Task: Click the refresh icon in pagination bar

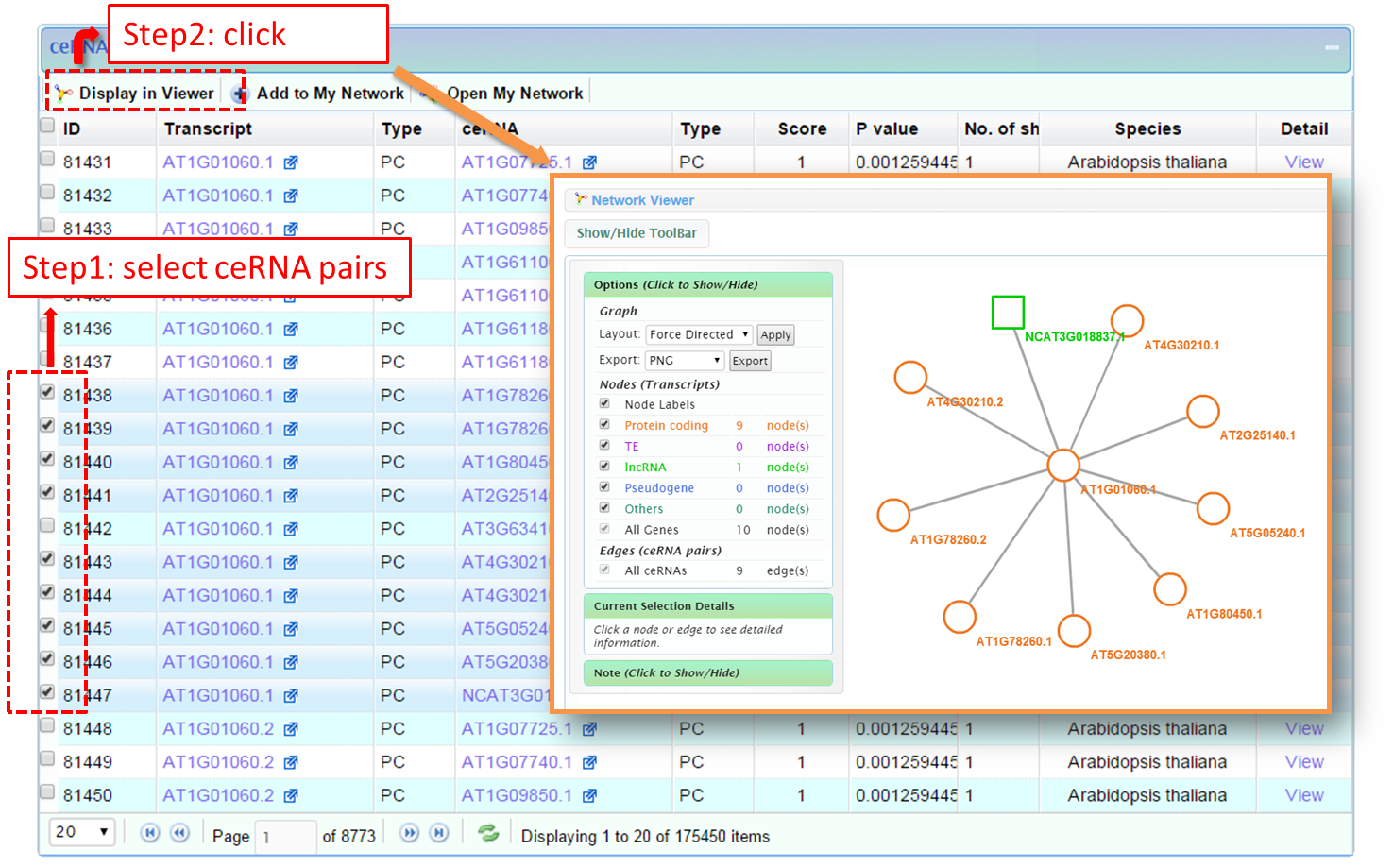Action: (487, 833)
